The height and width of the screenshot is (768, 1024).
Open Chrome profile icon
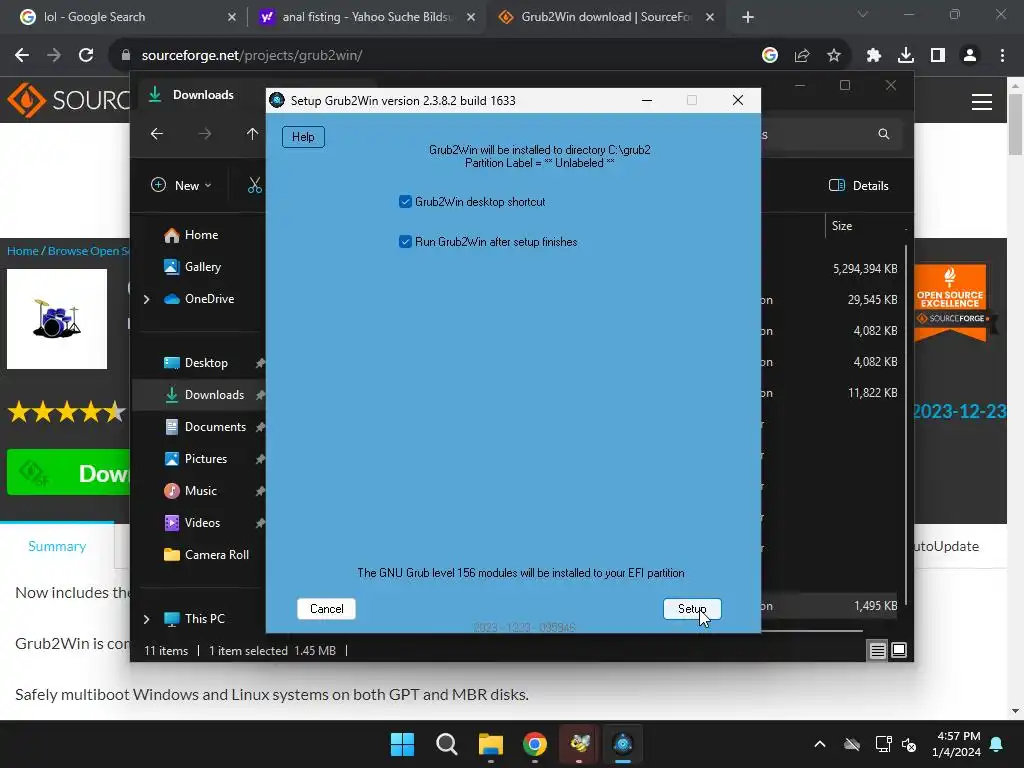[970, 56]
